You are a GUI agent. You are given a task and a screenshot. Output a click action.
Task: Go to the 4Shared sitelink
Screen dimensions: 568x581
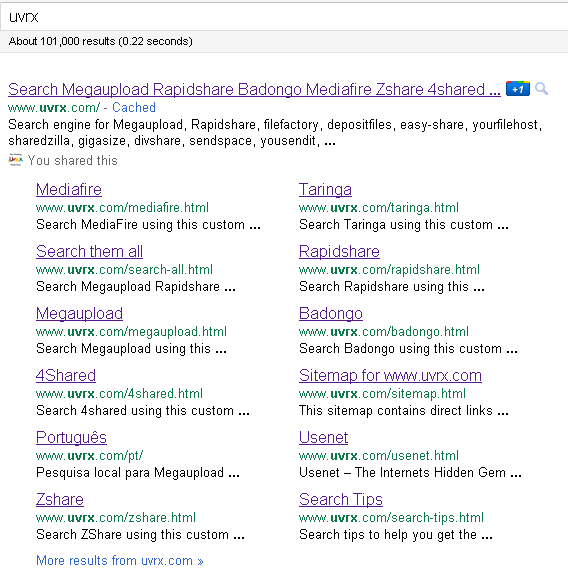click(x=66, y=375)
